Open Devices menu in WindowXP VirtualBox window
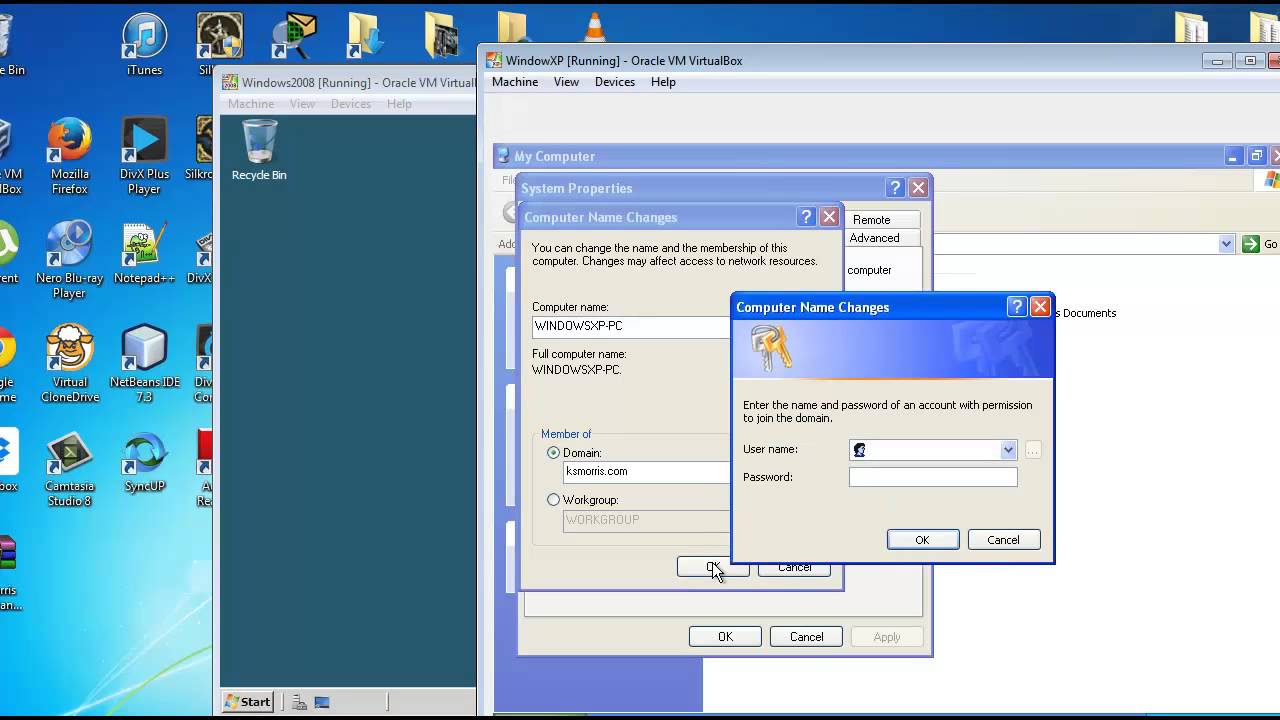This screenshot has height=720, width=1280. click(x=615, y=82)
